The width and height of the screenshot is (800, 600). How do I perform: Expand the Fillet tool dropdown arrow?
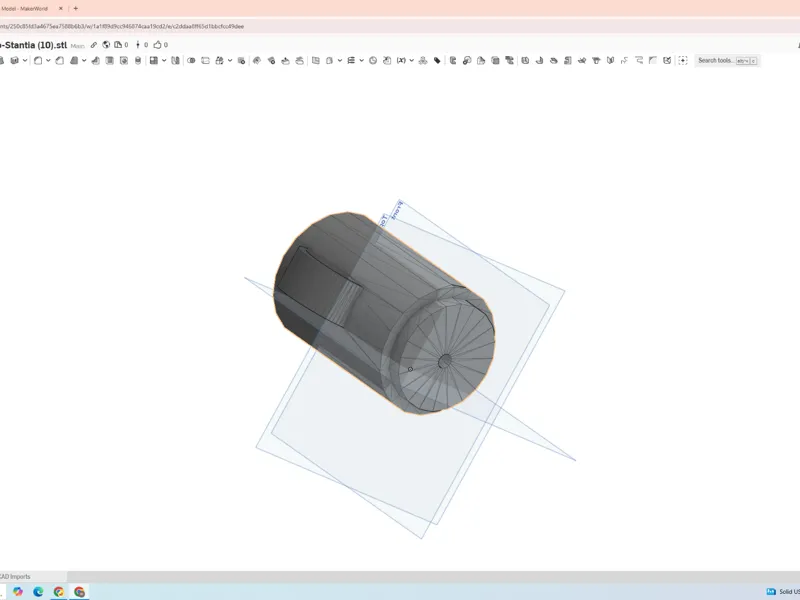(48, 60)
